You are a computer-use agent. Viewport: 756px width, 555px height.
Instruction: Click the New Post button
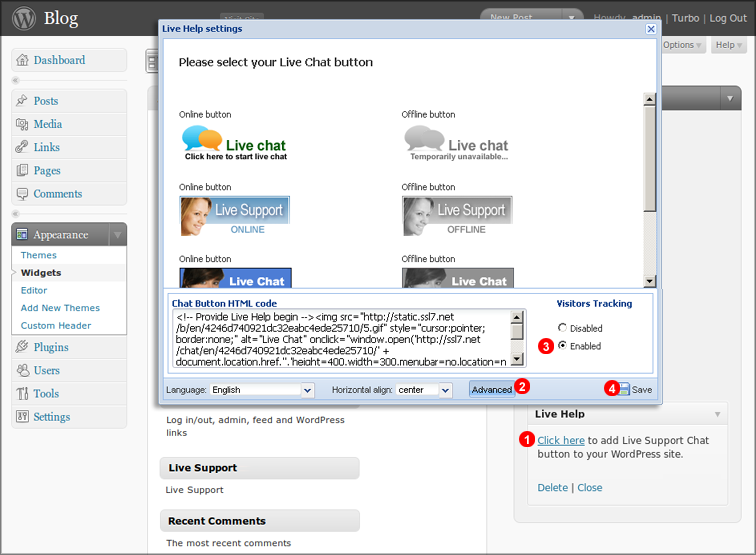[512, 17]
